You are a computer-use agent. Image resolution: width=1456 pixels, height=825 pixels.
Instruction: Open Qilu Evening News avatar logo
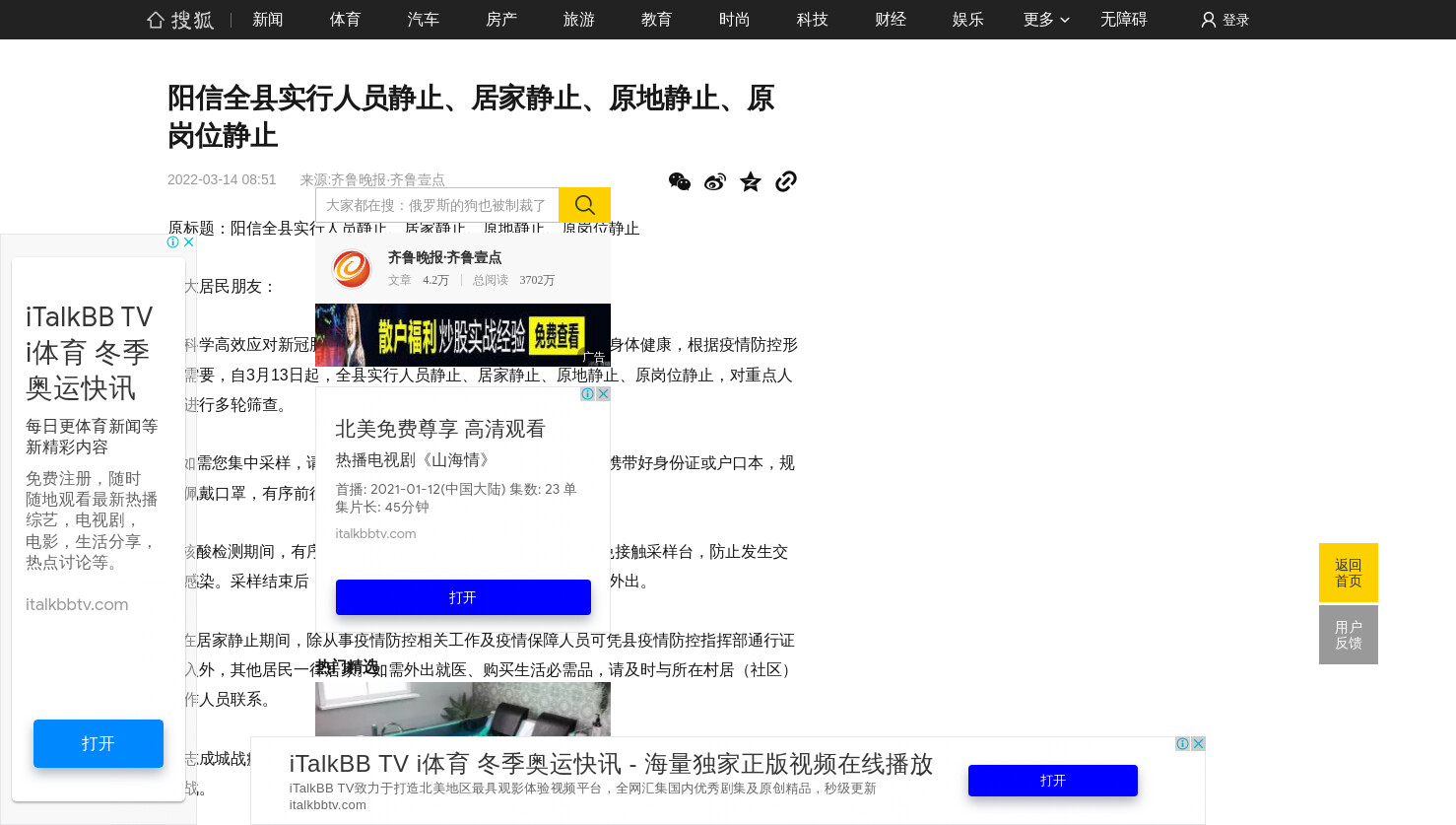pos(352,268)
